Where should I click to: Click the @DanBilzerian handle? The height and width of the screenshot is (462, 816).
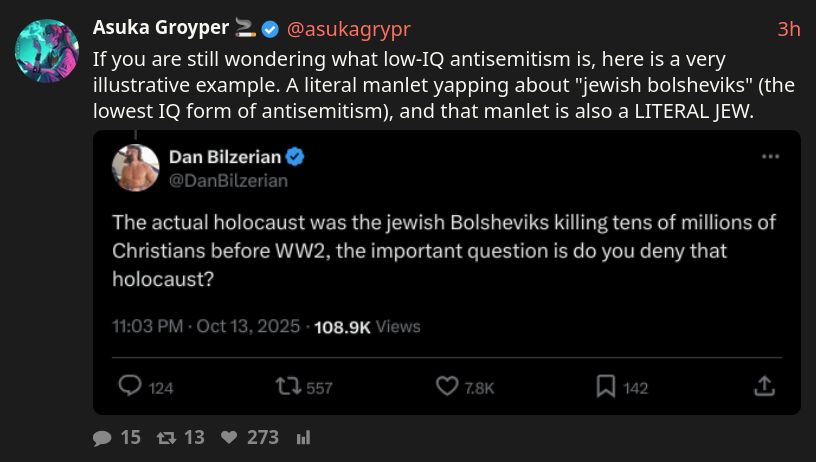[228, 181]
